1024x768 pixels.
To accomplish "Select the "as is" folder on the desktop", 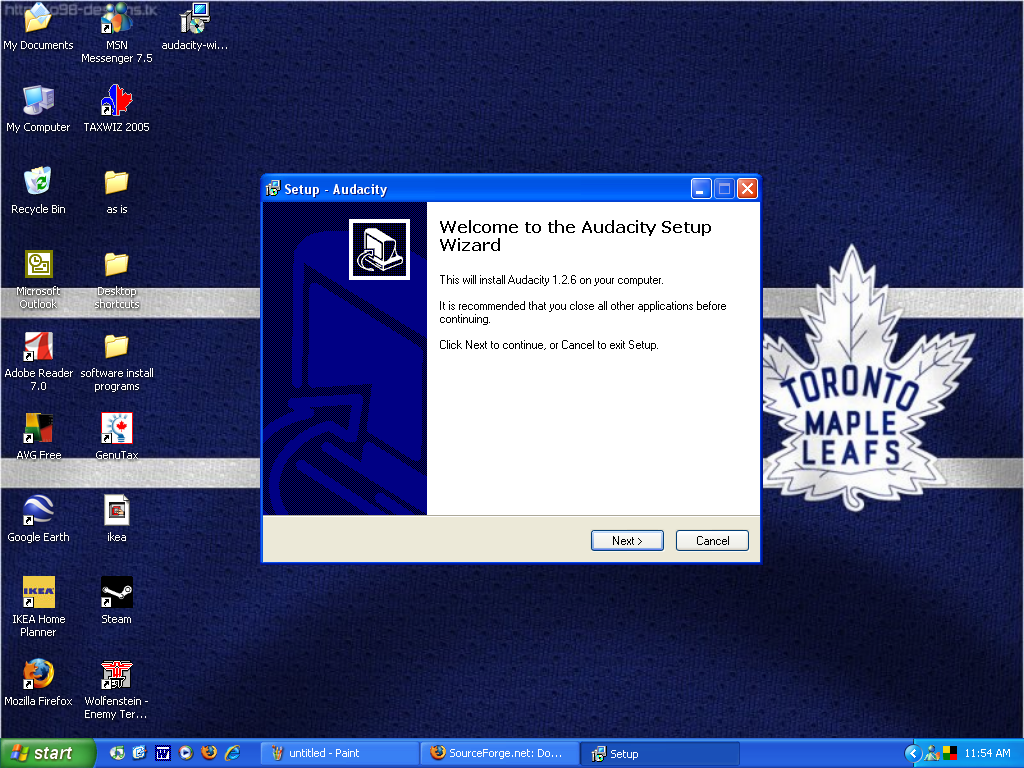I will (x=117, y=191).
